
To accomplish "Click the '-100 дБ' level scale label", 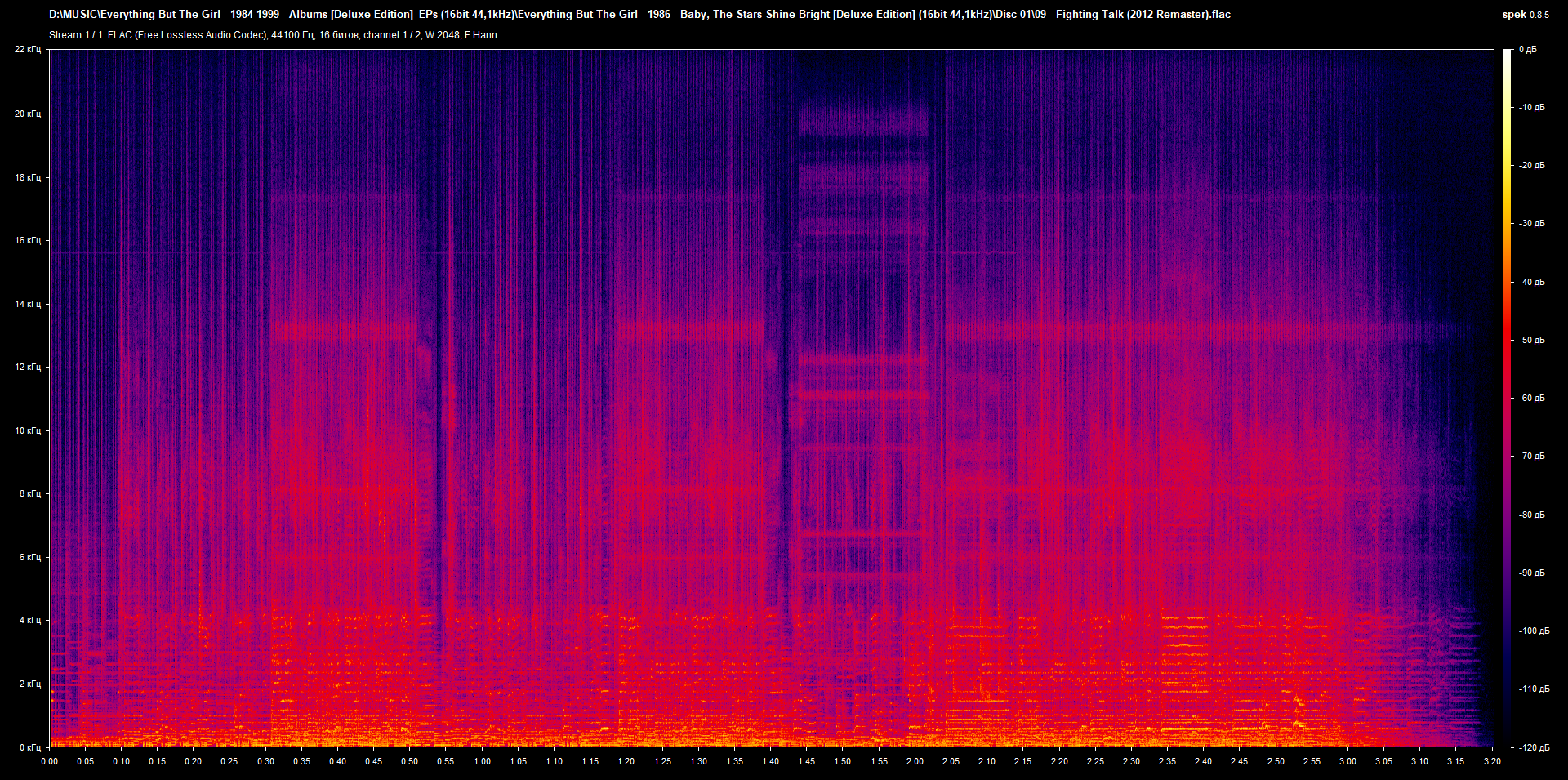I will [1534, 631].
